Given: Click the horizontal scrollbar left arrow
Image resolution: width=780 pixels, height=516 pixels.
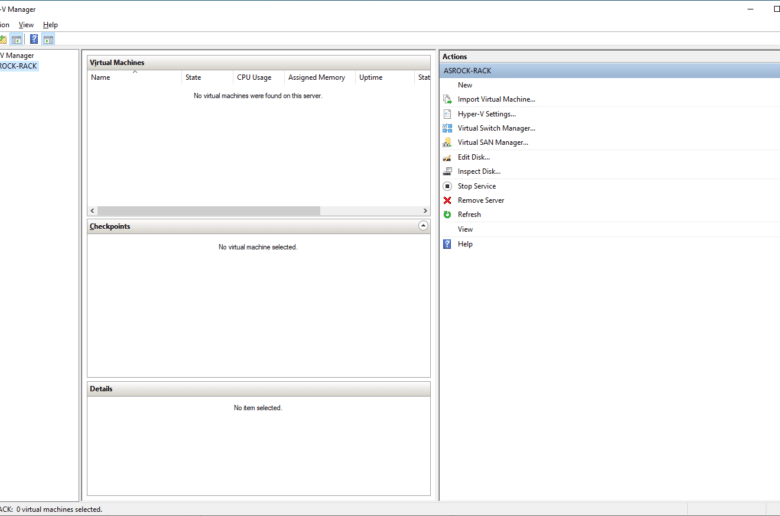Looking at the screenshot, I should [93, 211].
